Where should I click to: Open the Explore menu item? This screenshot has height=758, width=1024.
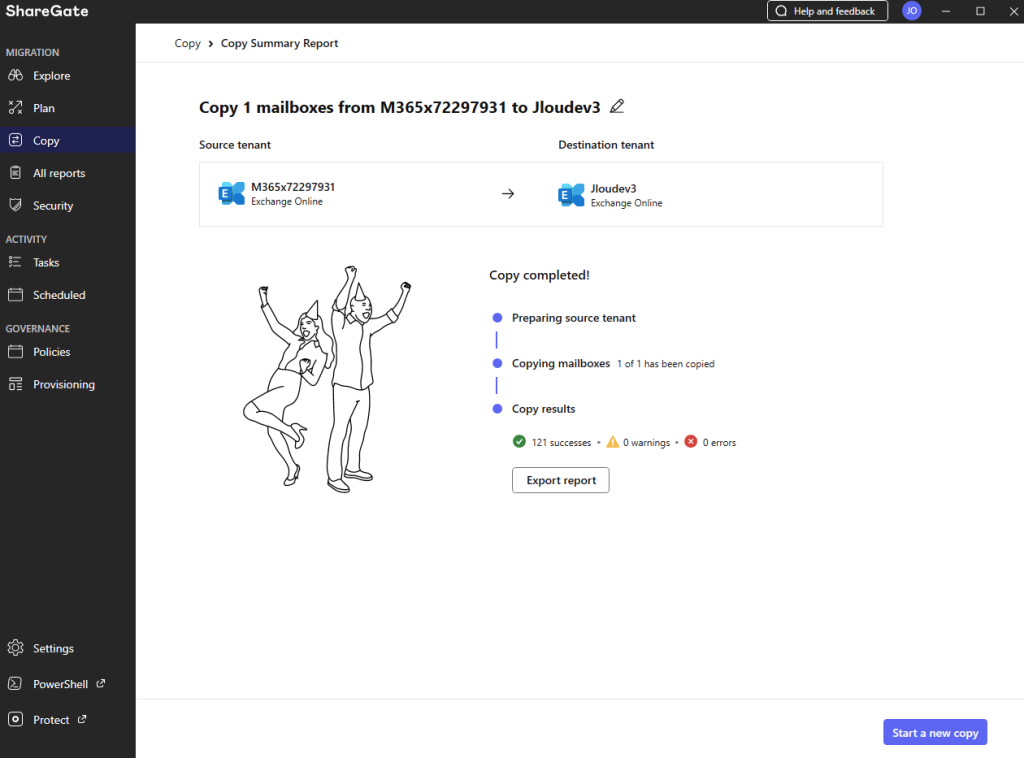[x=68, y=75]
